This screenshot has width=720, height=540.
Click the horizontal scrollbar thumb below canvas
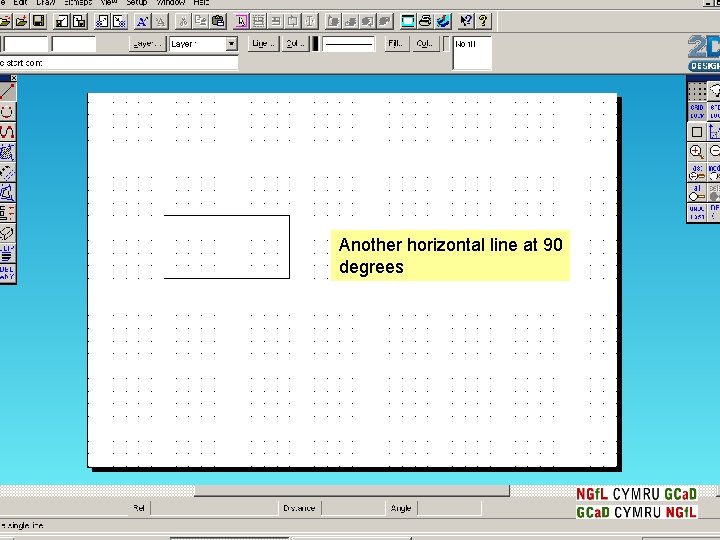point(352,491)
